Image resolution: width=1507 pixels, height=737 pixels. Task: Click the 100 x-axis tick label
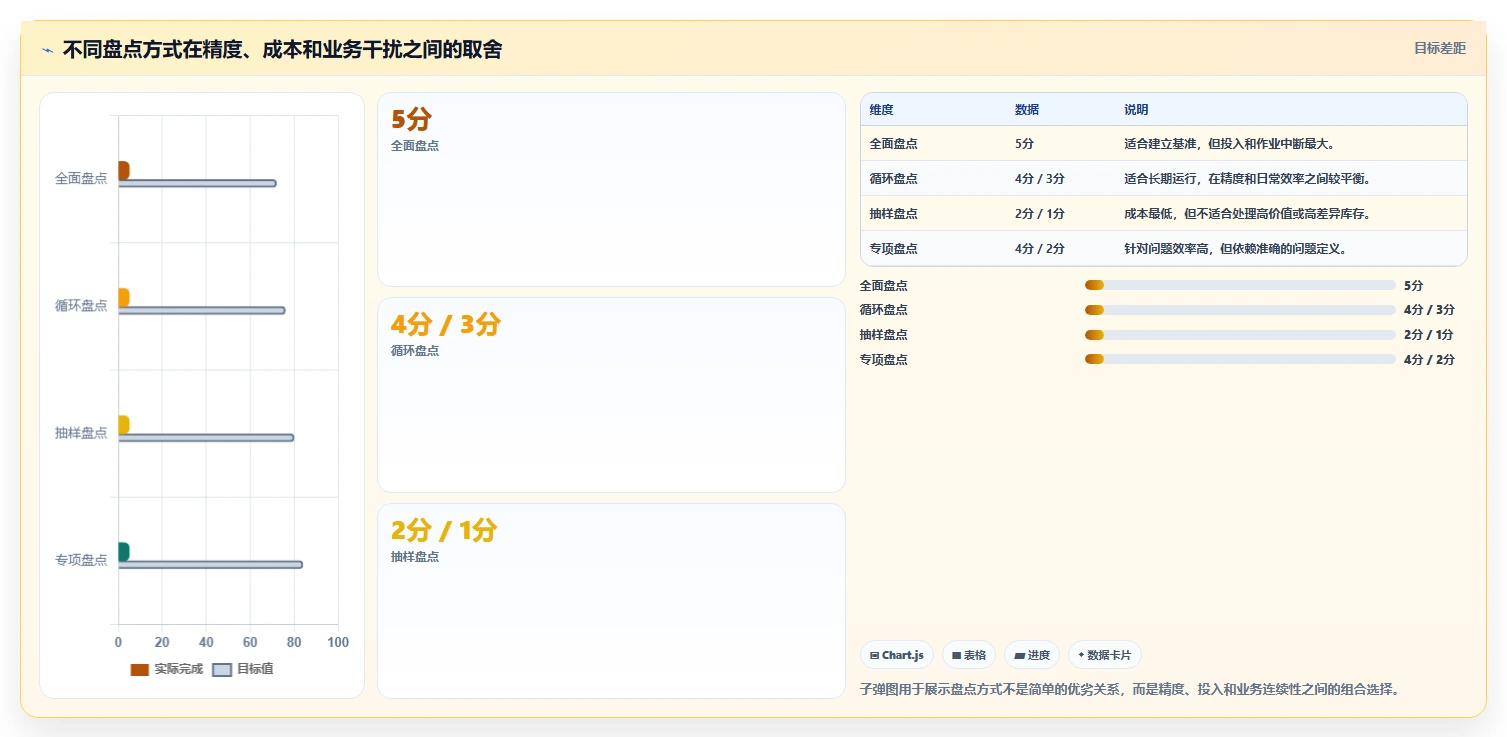coord(338,642)
